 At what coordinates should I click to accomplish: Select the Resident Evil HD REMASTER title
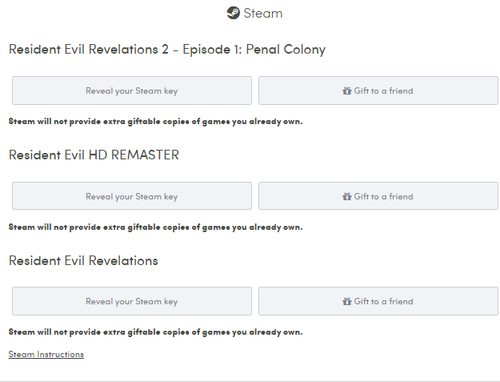94,155
